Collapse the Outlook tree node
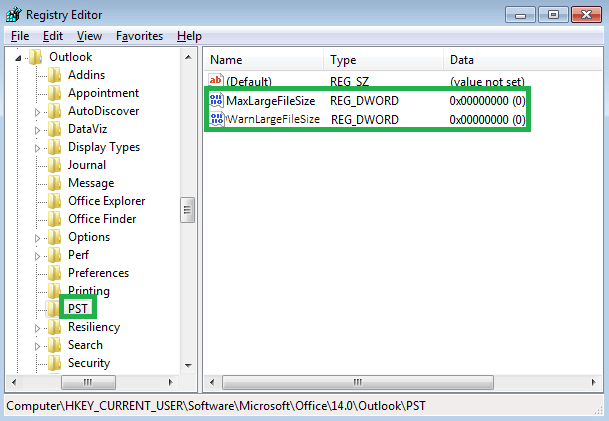This screenshot has width=609, height=421. click(18, 58)
